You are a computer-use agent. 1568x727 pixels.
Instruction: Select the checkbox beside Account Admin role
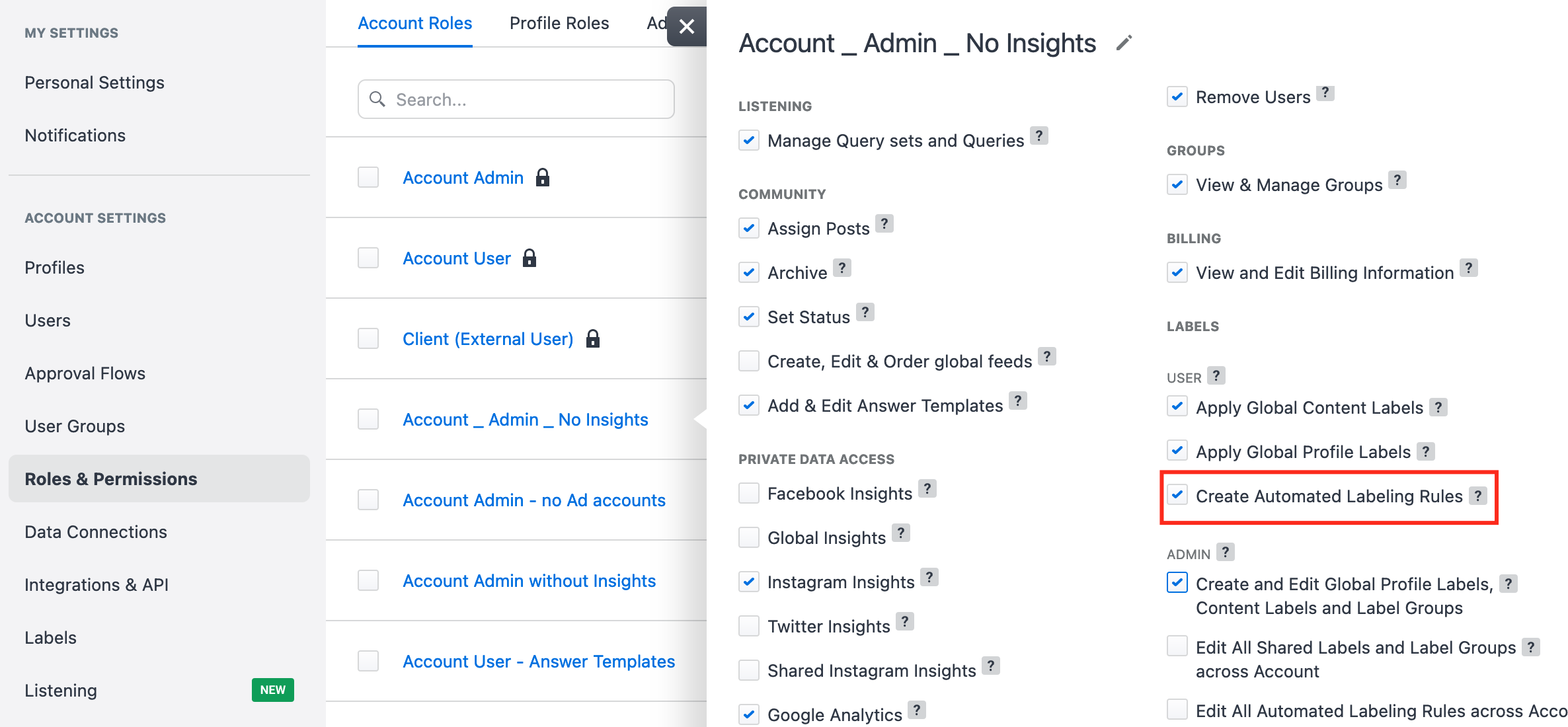[x=368, y=177]
